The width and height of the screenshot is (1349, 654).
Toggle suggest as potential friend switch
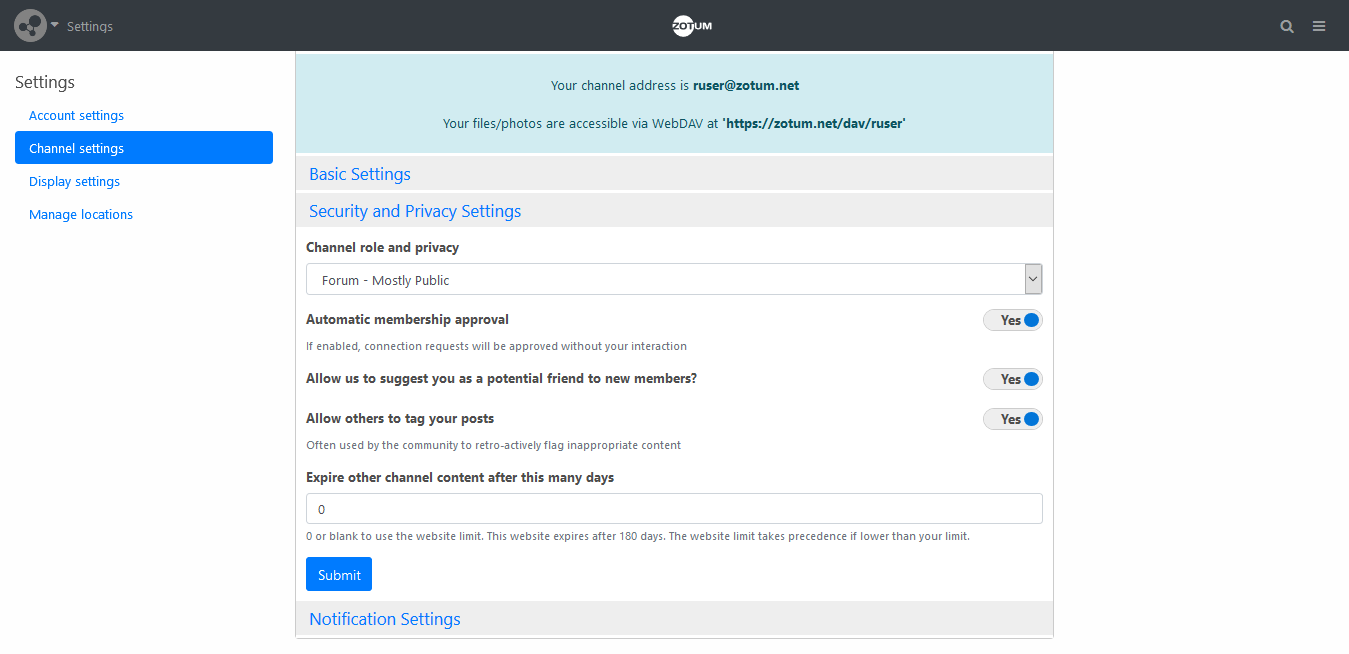coord(1013,379)
